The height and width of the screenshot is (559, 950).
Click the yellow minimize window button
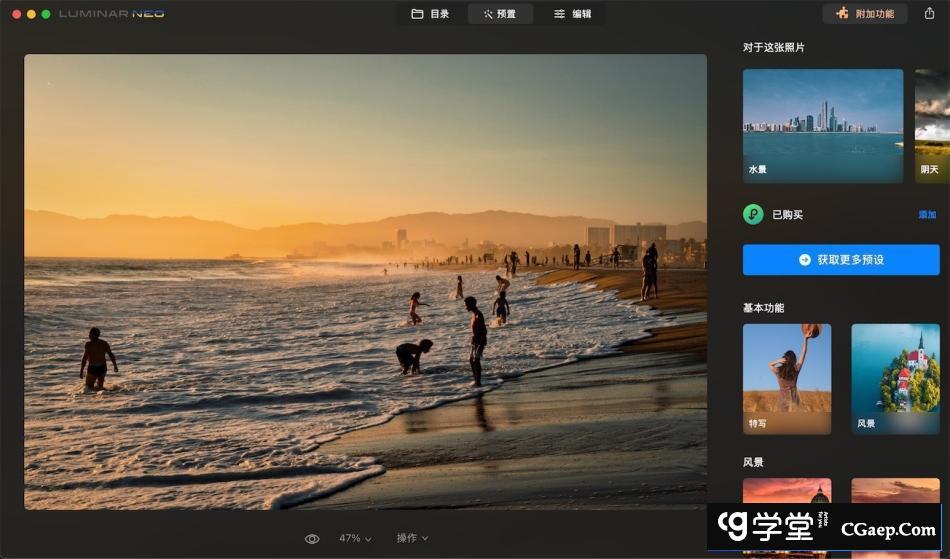tap(31, 14)
